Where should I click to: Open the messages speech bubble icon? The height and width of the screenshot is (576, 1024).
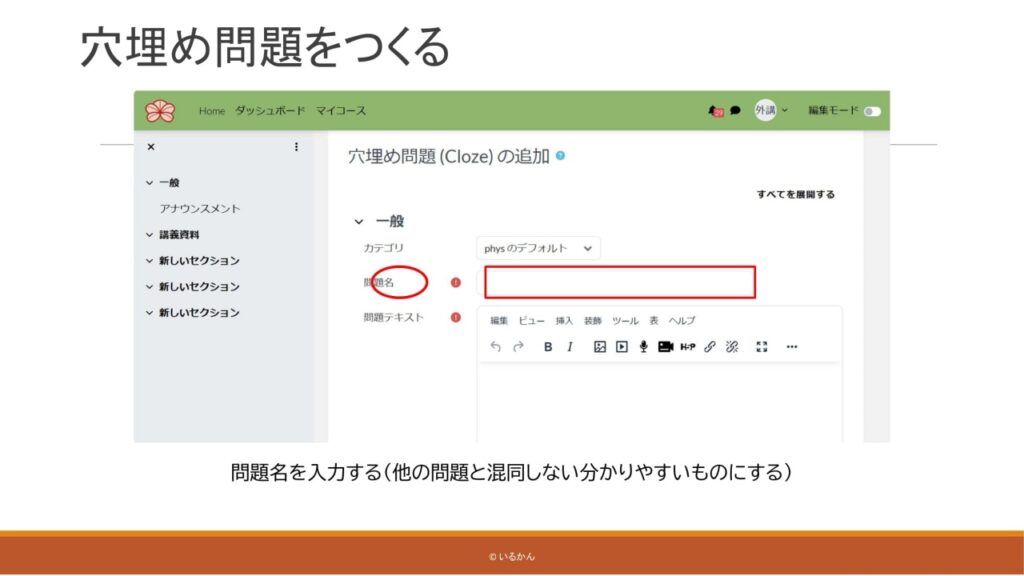pos(735,111)
